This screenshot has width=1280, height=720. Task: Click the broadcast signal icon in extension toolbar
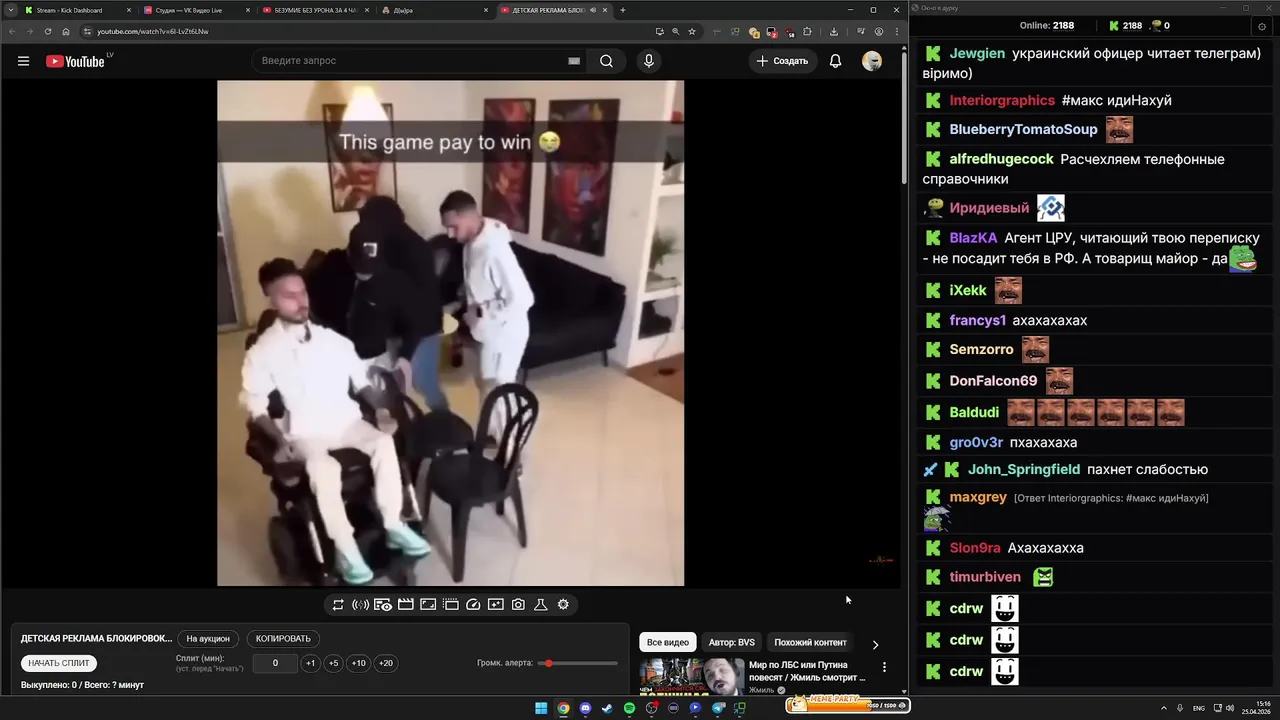click(360, 604)
